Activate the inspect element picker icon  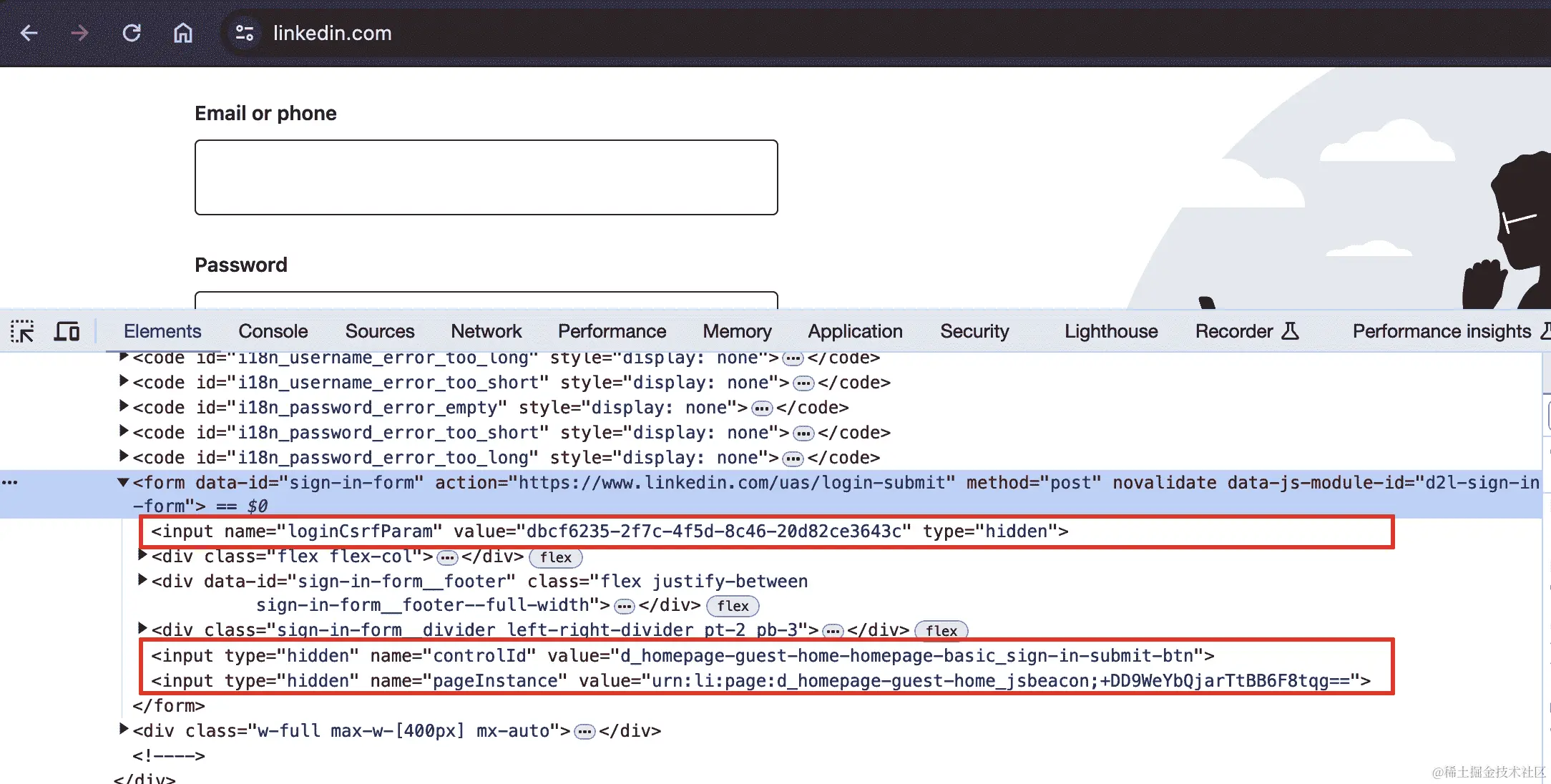[x=22, y=331]
